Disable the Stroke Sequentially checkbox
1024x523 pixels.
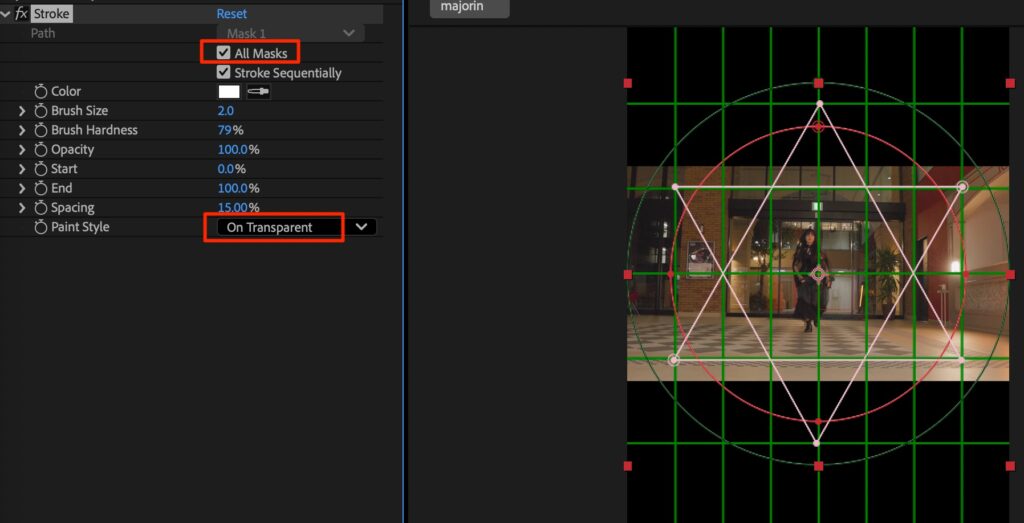click(224, 73)
